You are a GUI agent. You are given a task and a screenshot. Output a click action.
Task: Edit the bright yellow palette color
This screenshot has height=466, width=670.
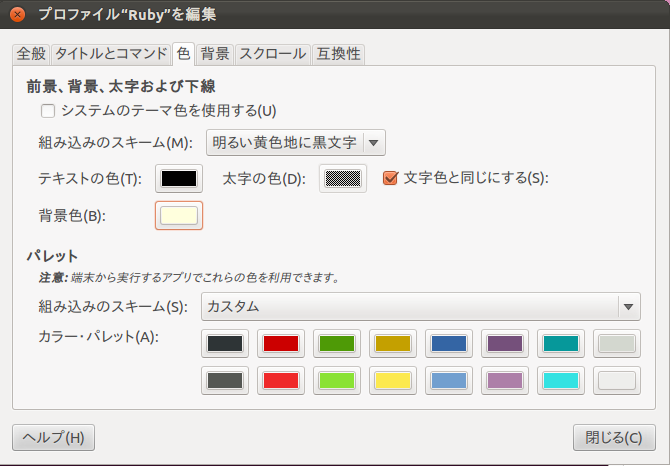(393, 381)
